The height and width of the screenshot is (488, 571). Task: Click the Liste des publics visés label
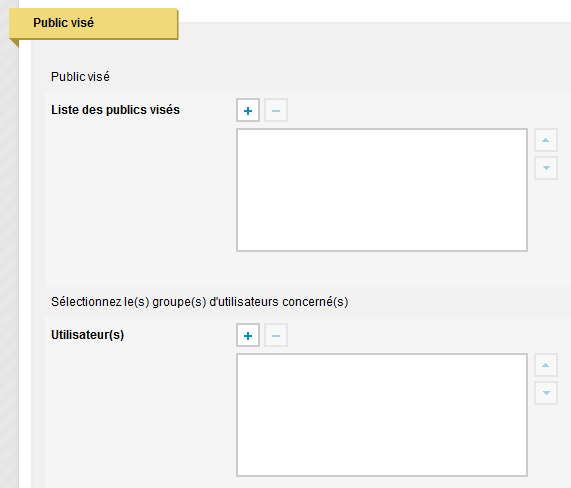click(115, 110)
